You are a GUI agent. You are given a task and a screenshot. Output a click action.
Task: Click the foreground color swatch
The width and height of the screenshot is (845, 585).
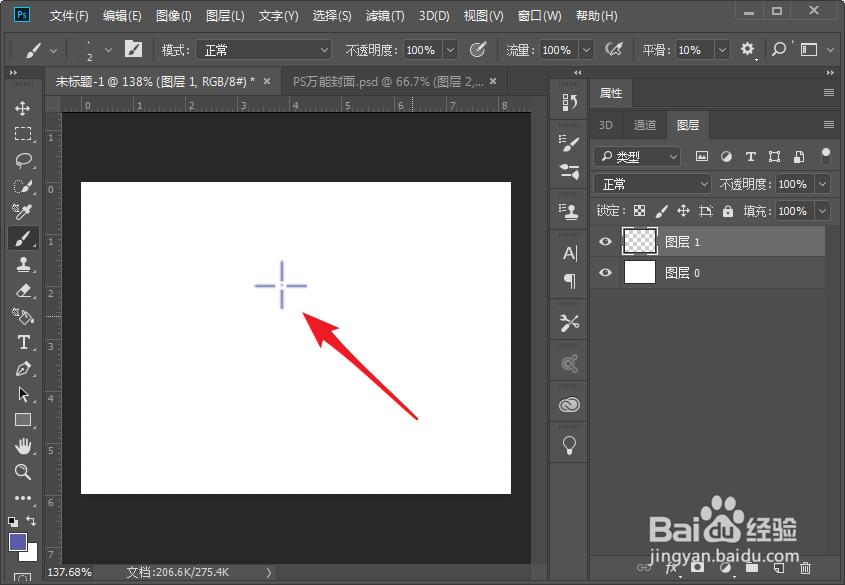point(18,542)
